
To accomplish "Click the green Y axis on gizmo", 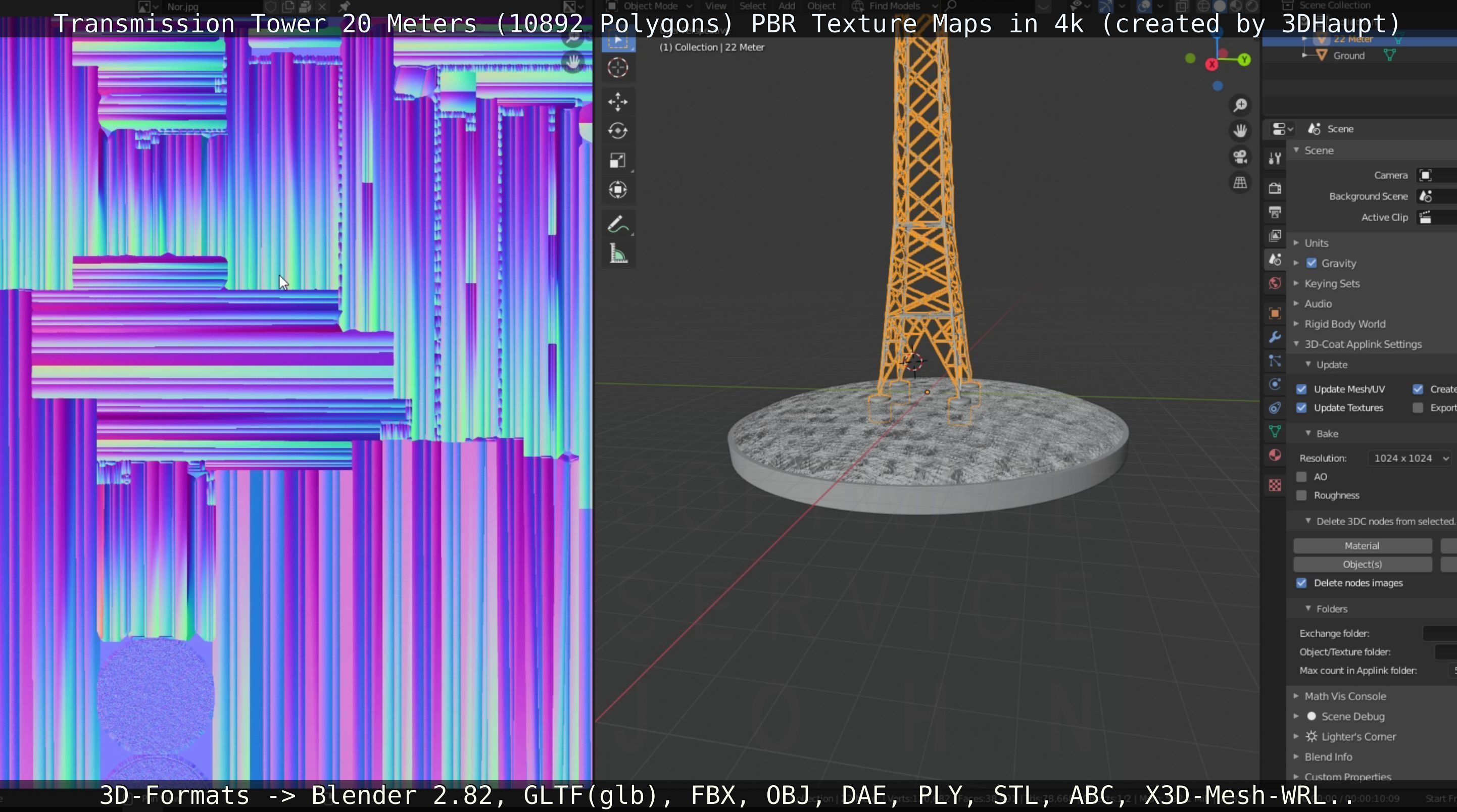I will [1244, 60].
